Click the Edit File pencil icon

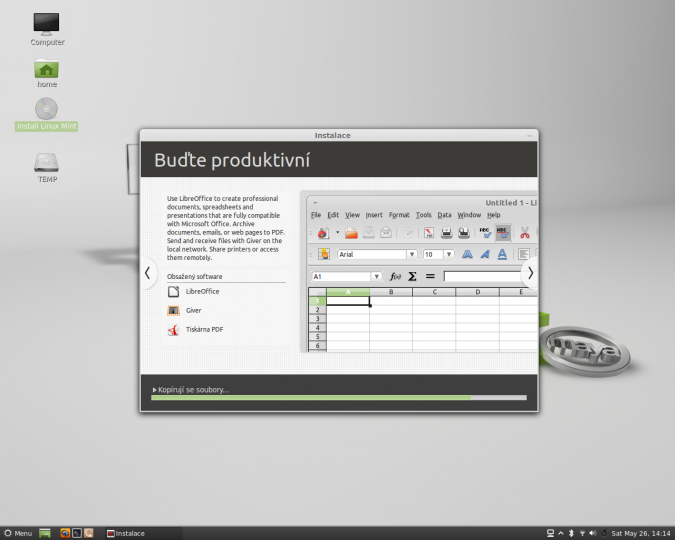pos(408,233)
